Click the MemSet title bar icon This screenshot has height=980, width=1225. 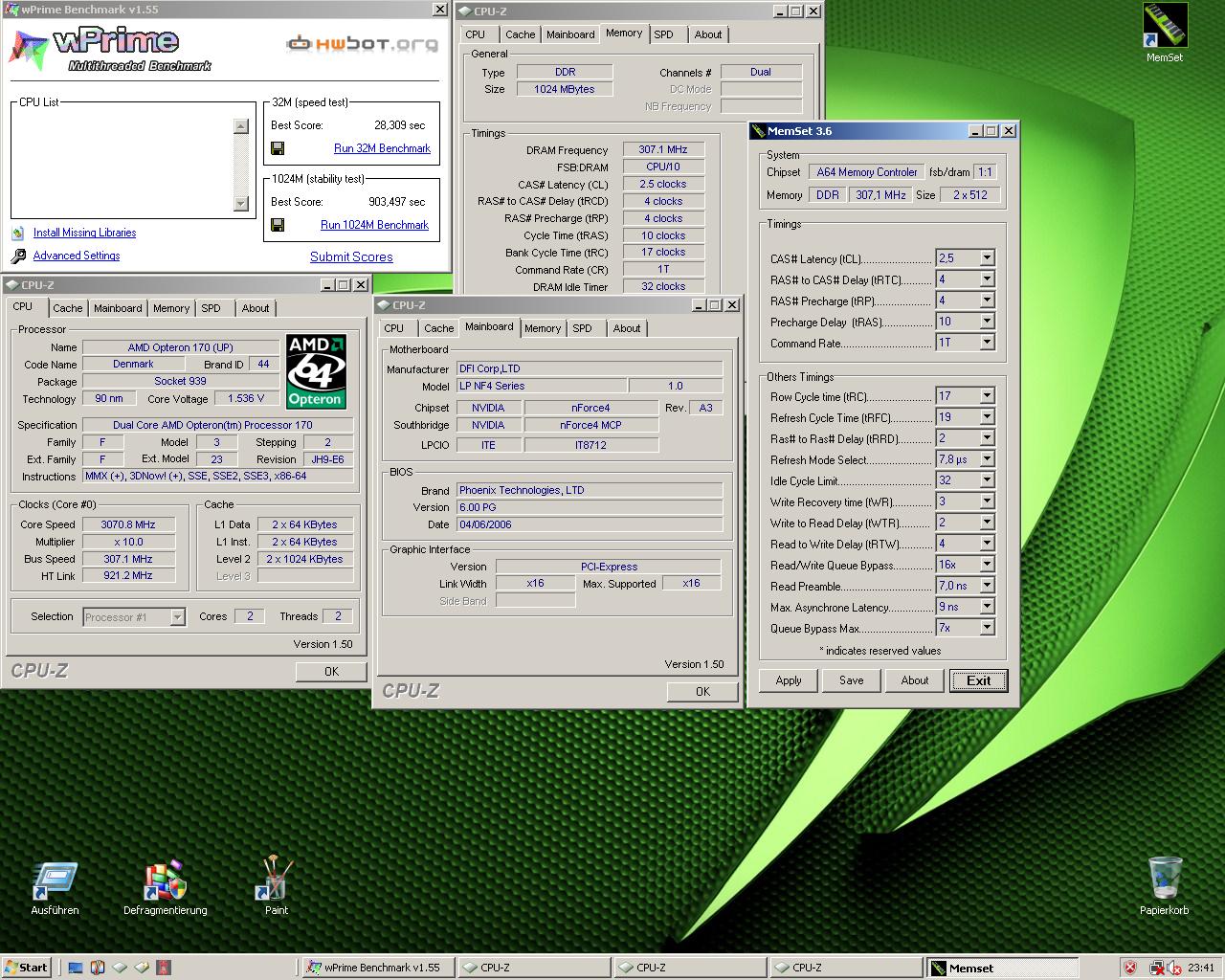758,131
